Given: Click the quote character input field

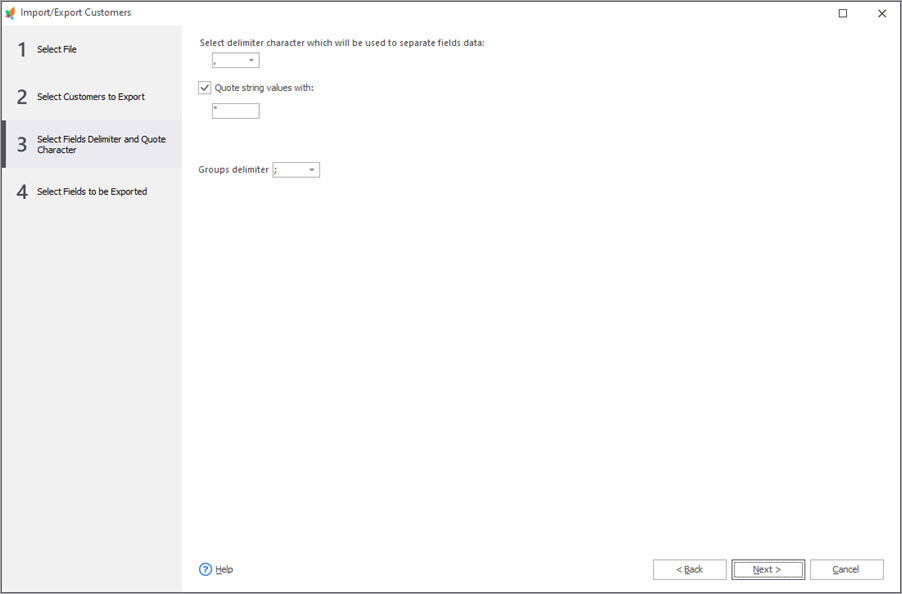Looking at the screenshot, I should click(236, 111).
